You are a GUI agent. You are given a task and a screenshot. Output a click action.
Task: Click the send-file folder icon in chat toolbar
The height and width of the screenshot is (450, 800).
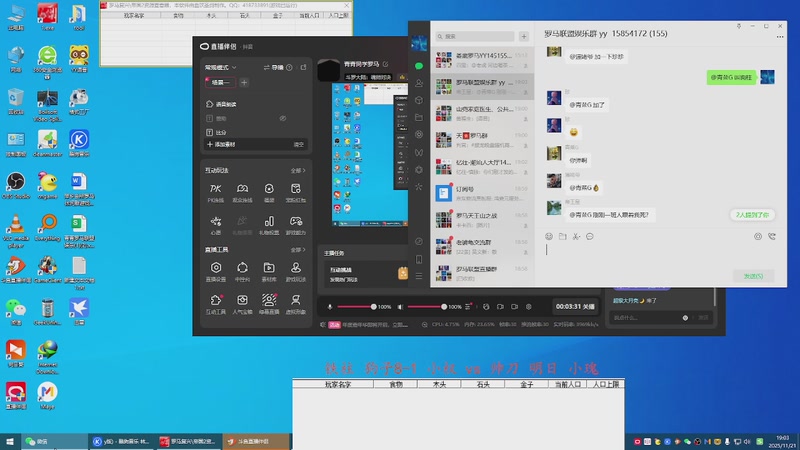click(562, 236)
